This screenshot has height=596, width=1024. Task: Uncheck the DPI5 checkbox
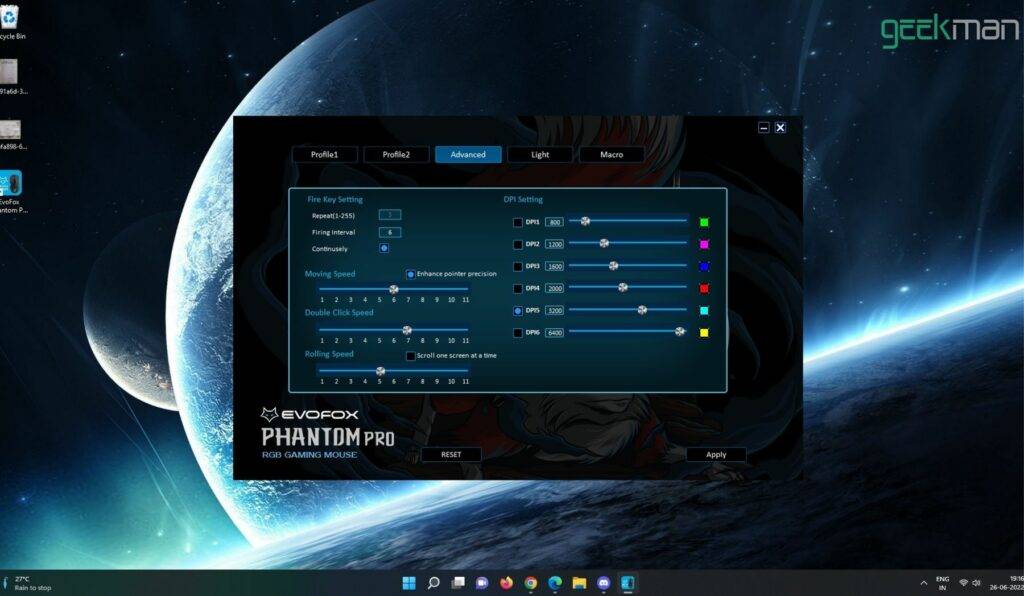(x=518, y=311)
